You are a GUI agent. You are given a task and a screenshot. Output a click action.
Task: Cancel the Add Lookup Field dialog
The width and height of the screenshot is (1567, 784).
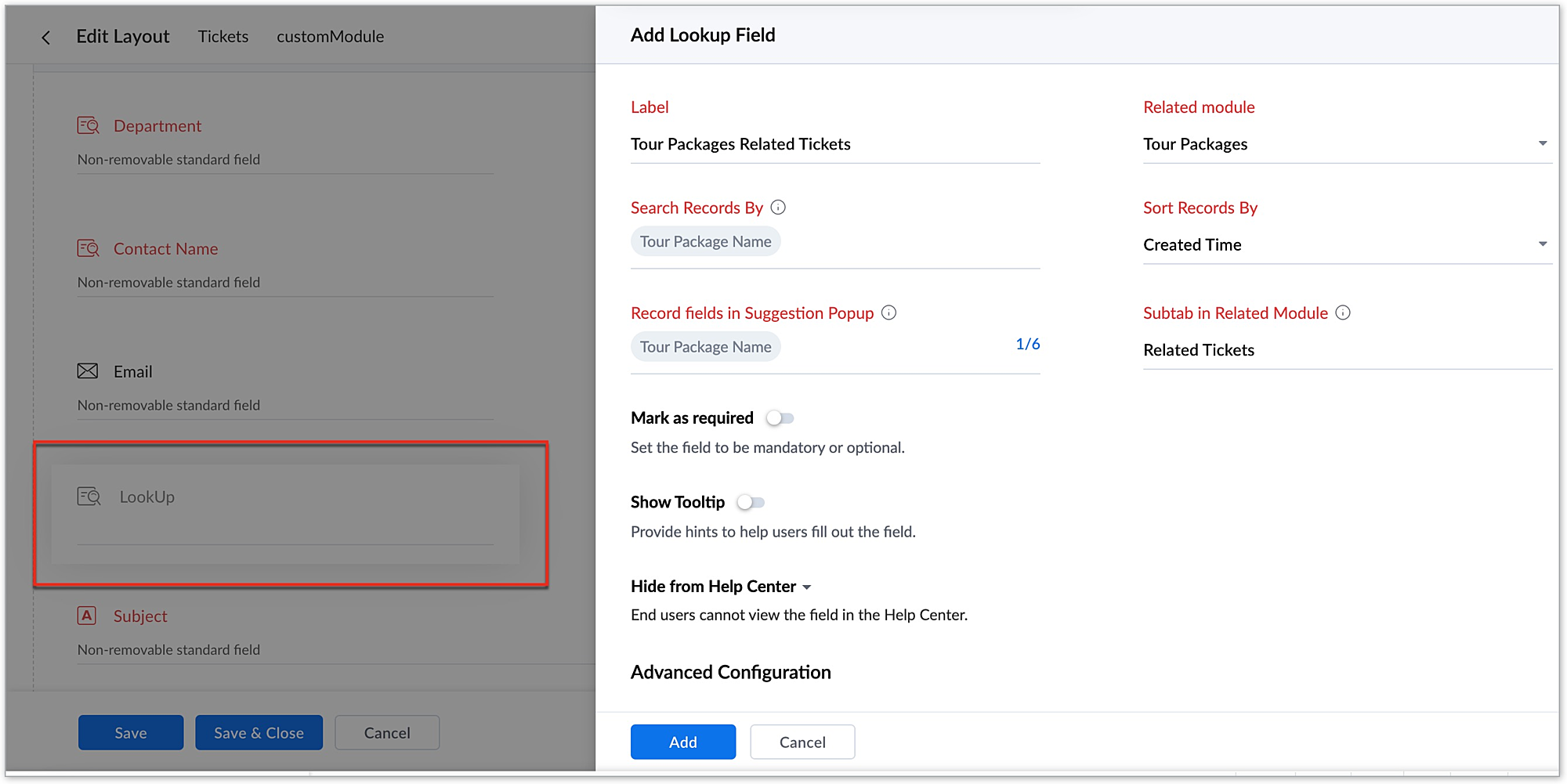802,742
